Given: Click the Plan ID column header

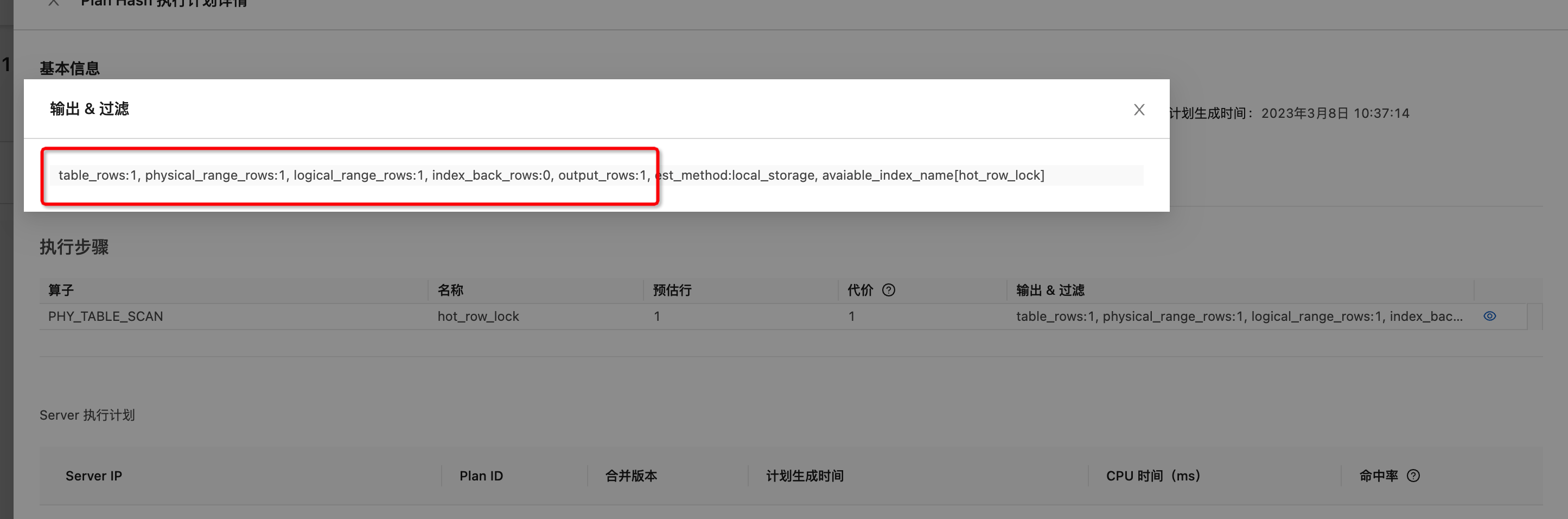Looking at the screenshot, I should [481, 476].
